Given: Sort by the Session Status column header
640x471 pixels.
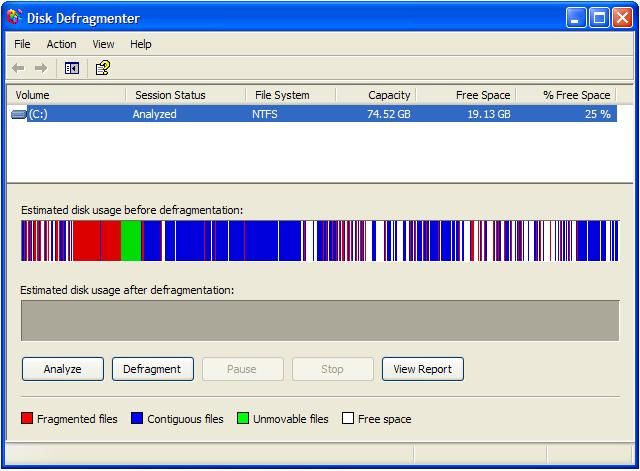Looking at the screenshot, I should [x=186, y=95].
